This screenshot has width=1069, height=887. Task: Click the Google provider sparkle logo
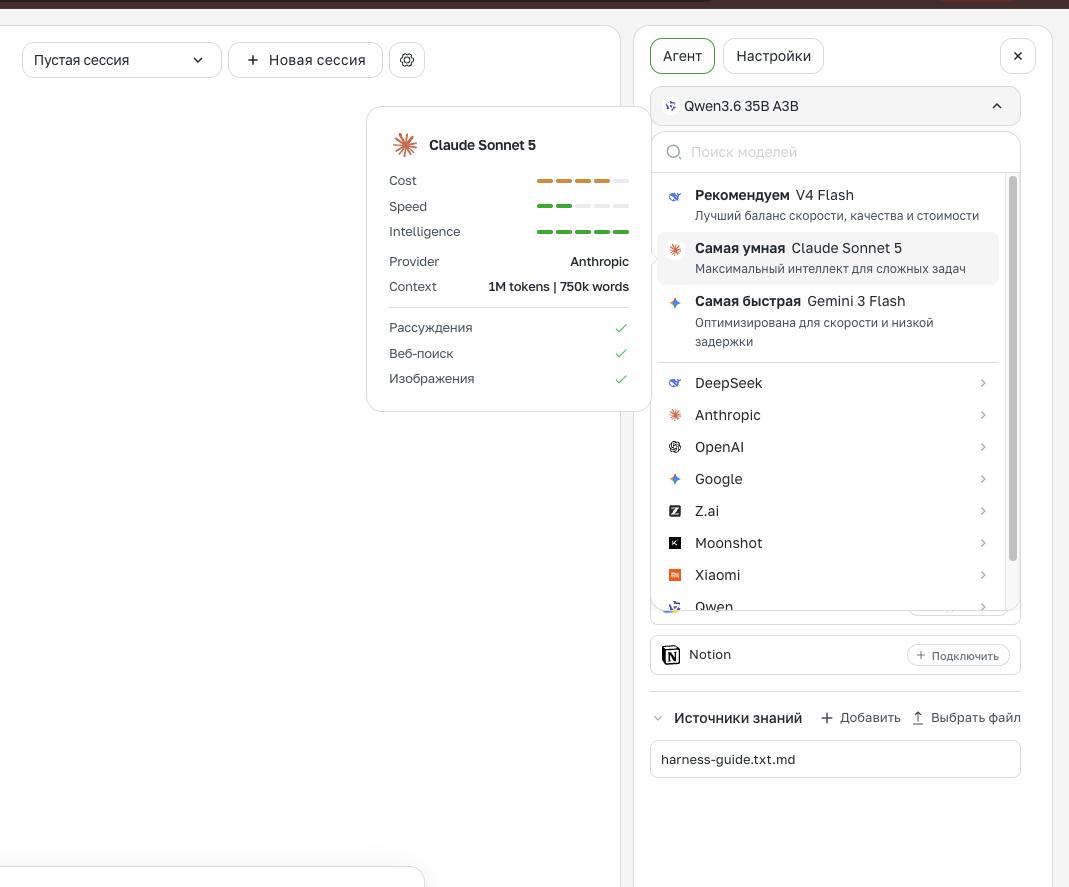675,479
